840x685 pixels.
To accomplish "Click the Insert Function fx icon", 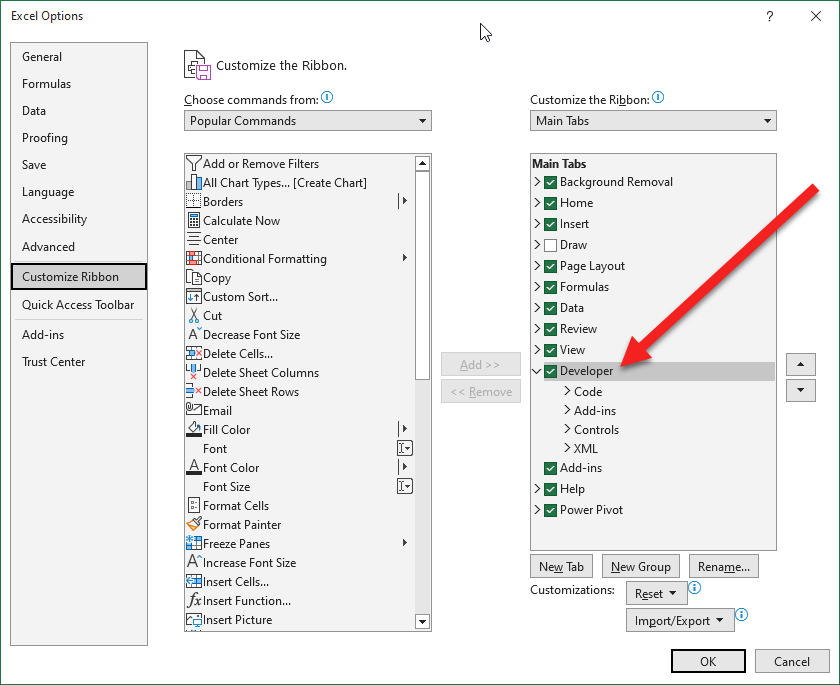I will (193, 600).
